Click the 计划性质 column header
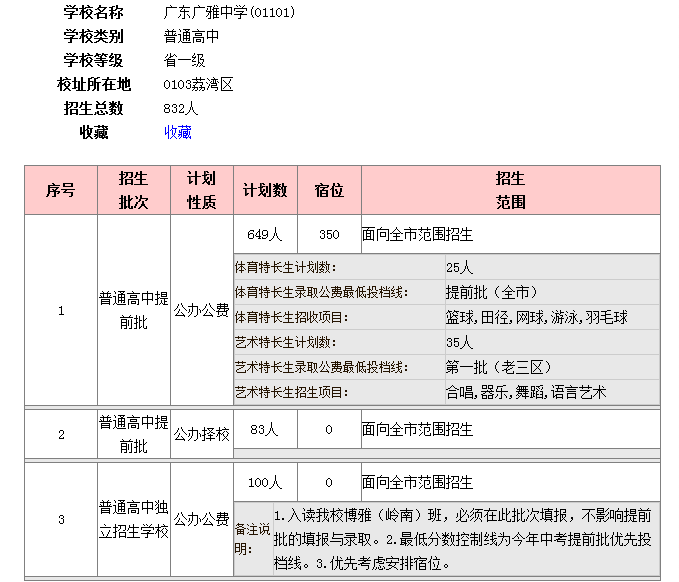Screen dimensions: 679x582 (x=201, y=190)
